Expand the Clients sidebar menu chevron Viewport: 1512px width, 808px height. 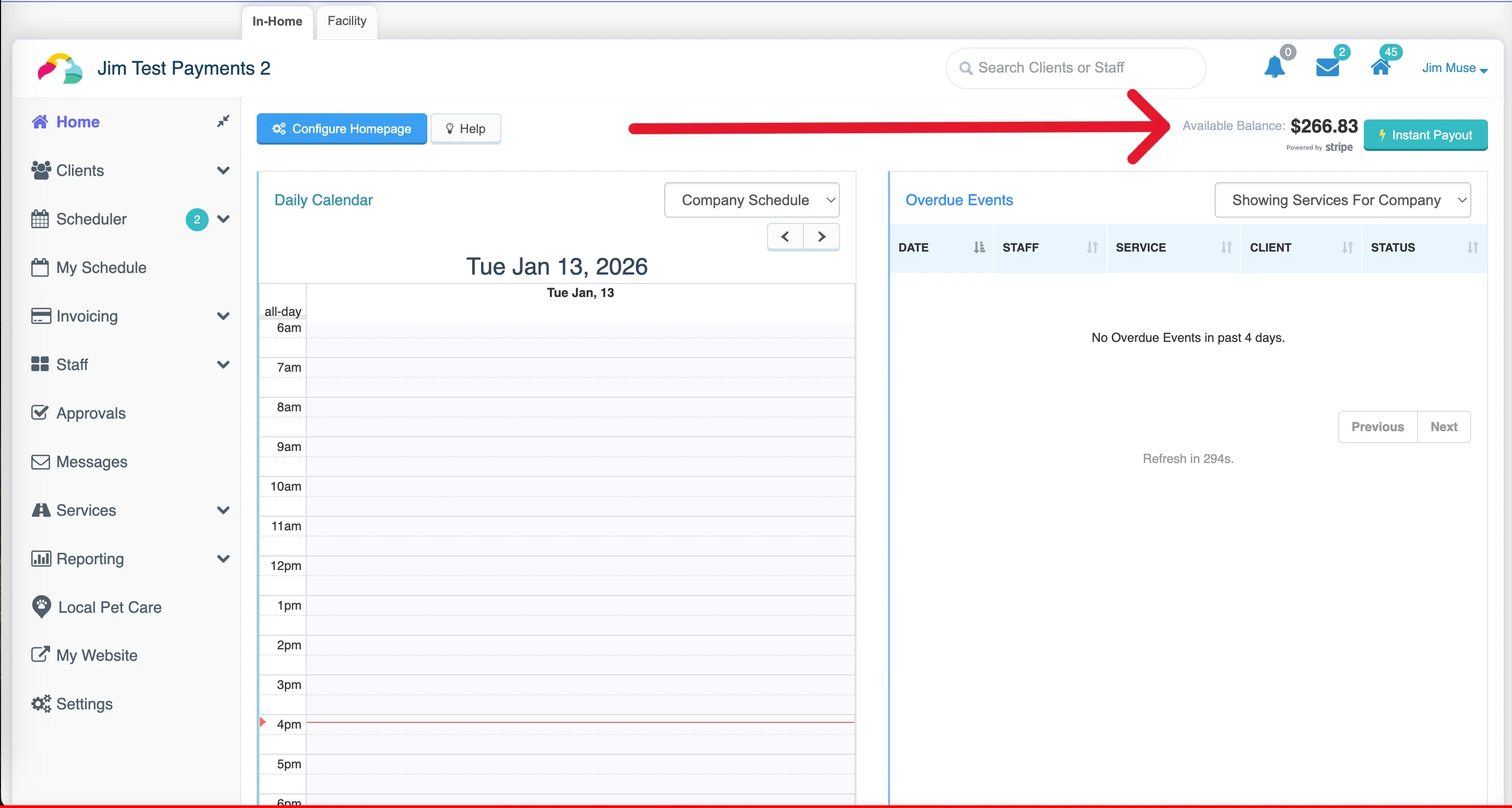point(223,170)
